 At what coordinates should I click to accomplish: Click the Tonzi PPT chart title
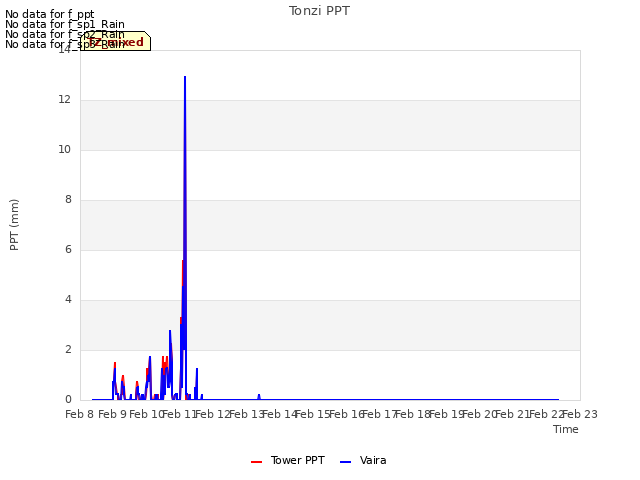(319, 11)
